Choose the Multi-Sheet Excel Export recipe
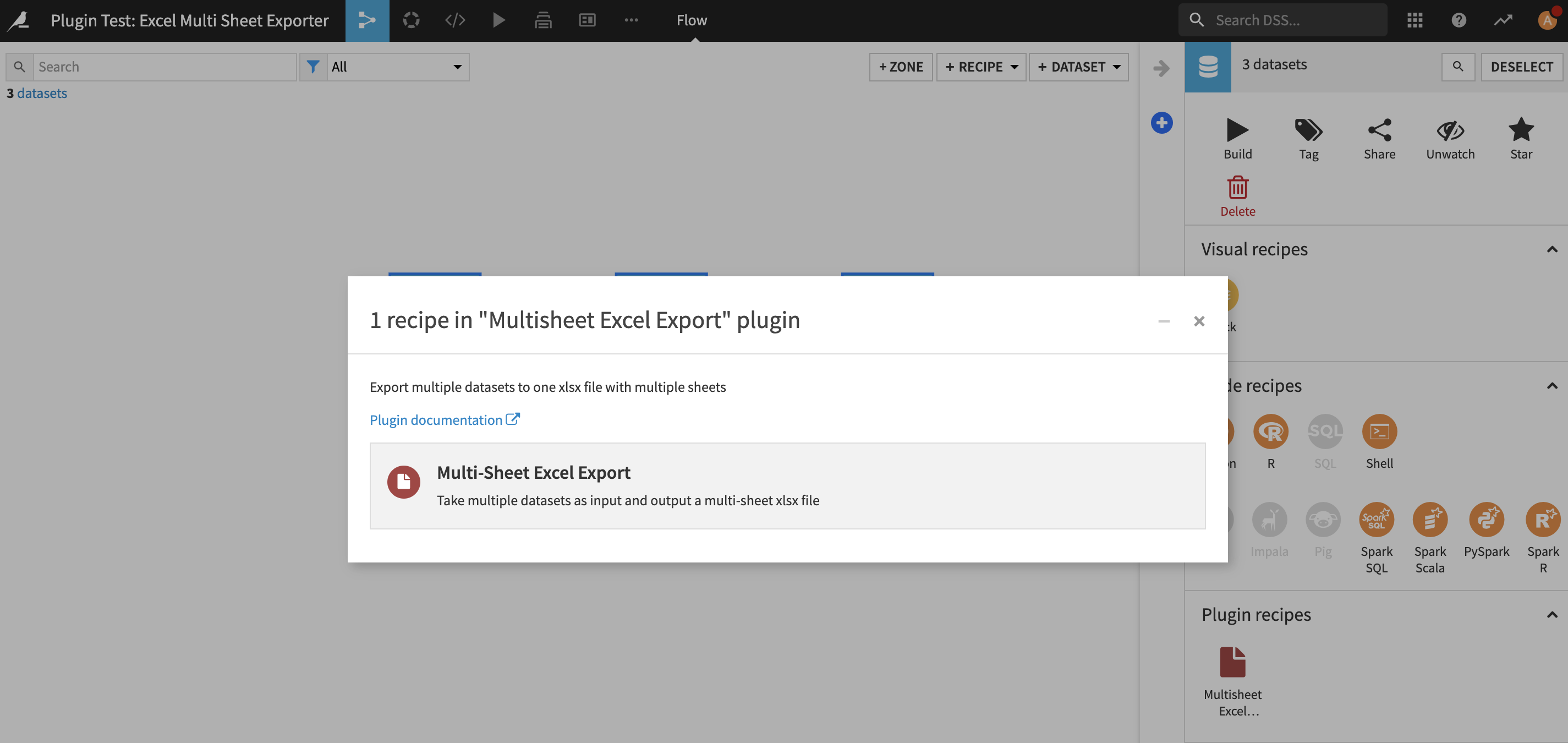Screen dimensions: 1568x743 (787, 485)
